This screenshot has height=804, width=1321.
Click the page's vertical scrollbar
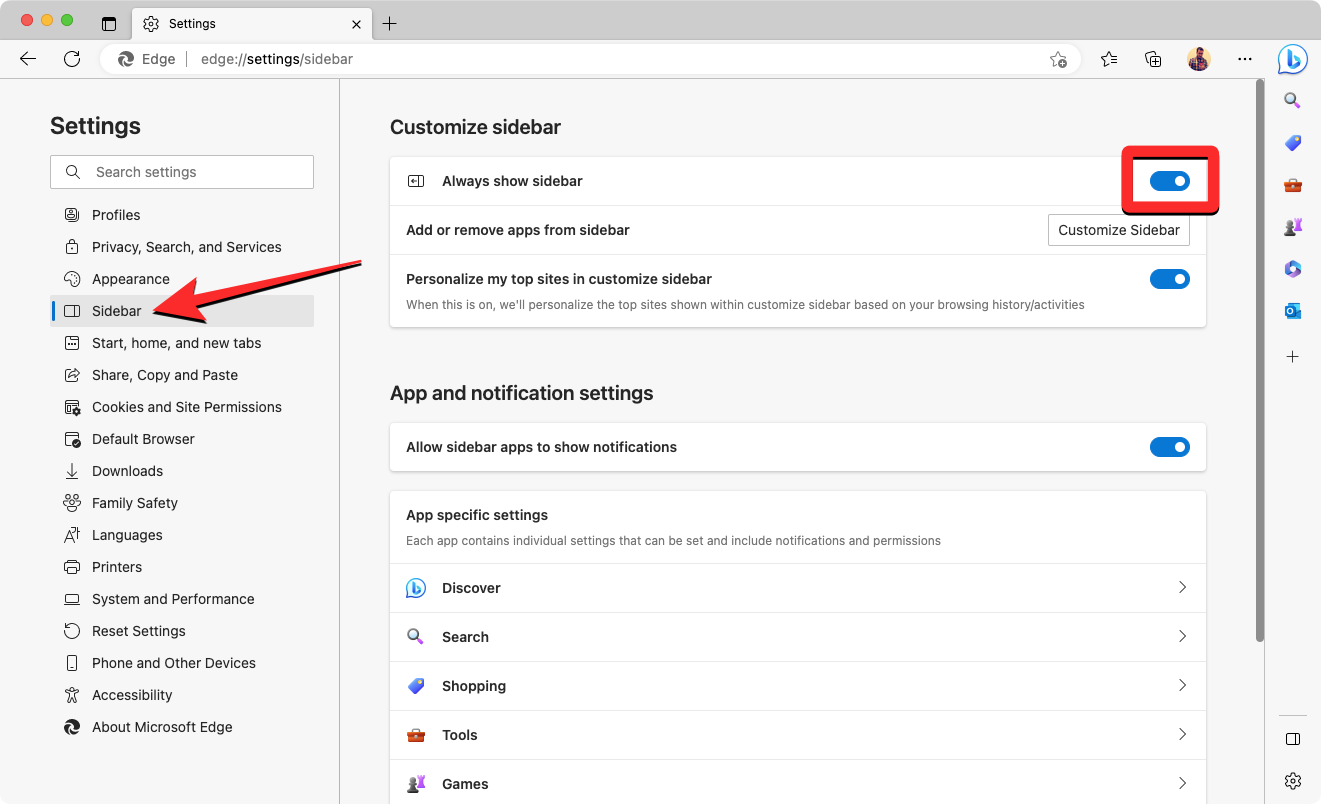click(x=1258, y=360)
